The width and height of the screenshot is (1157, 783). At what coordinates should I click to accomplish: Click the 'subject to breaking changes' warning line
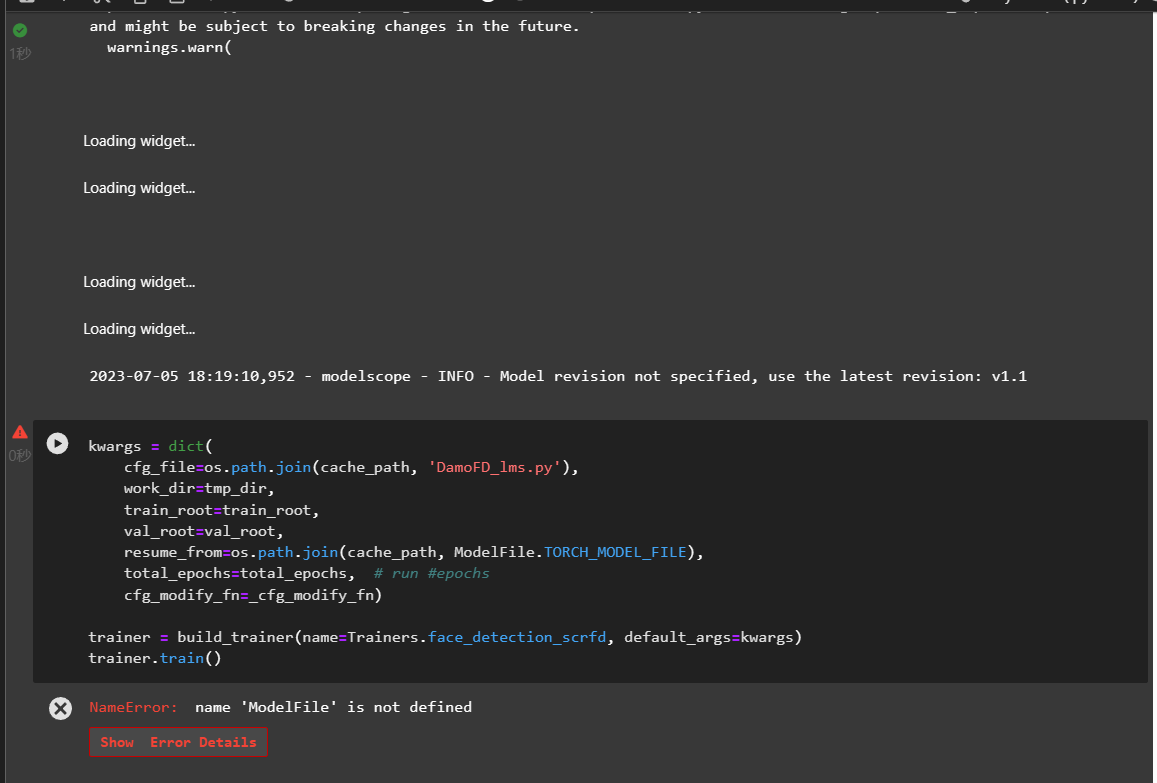pos(334,27)
